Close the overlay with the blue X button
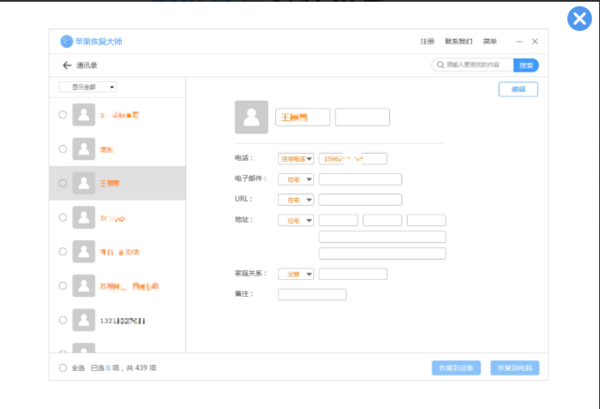Image resolution: width=600 pixels, height=409 pixels. pyautogui.click(x=578, y=18)
